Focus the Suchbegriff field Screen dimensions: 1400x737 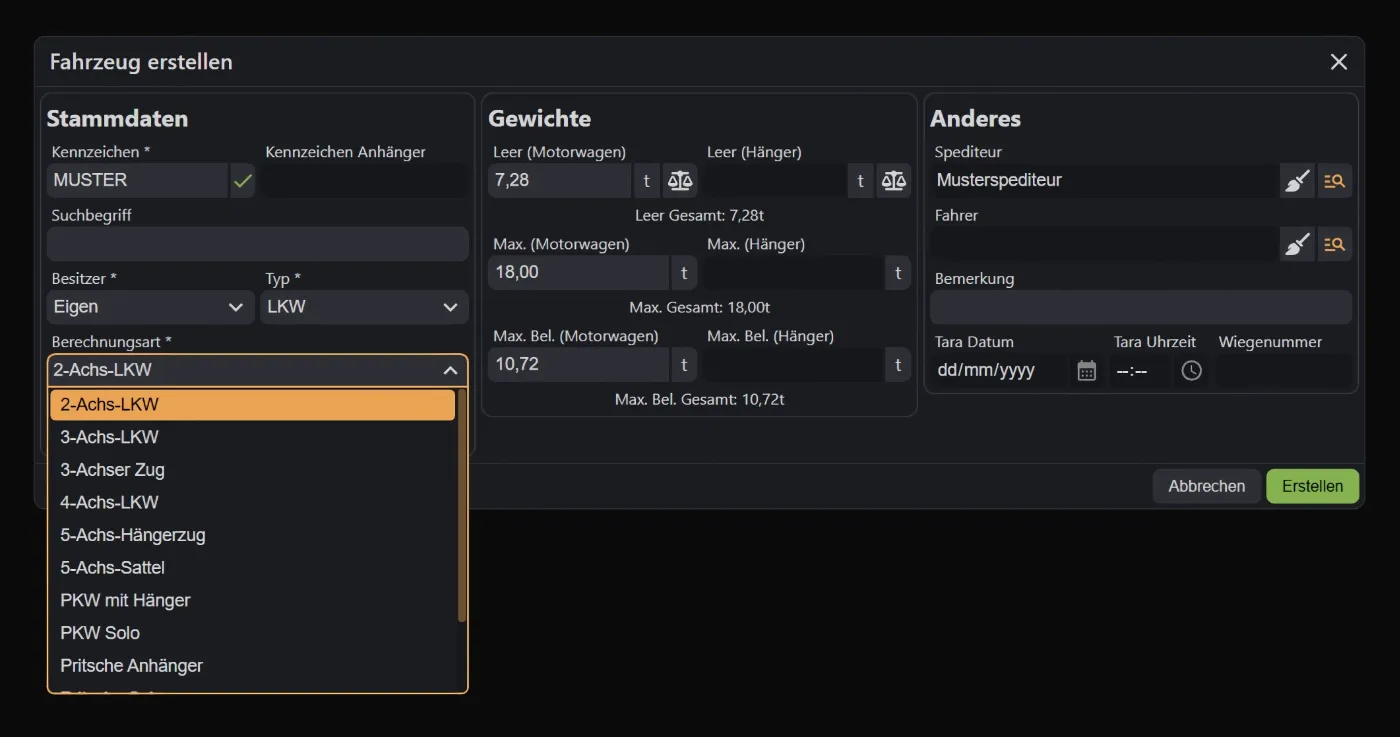click(x=258, y=244)
